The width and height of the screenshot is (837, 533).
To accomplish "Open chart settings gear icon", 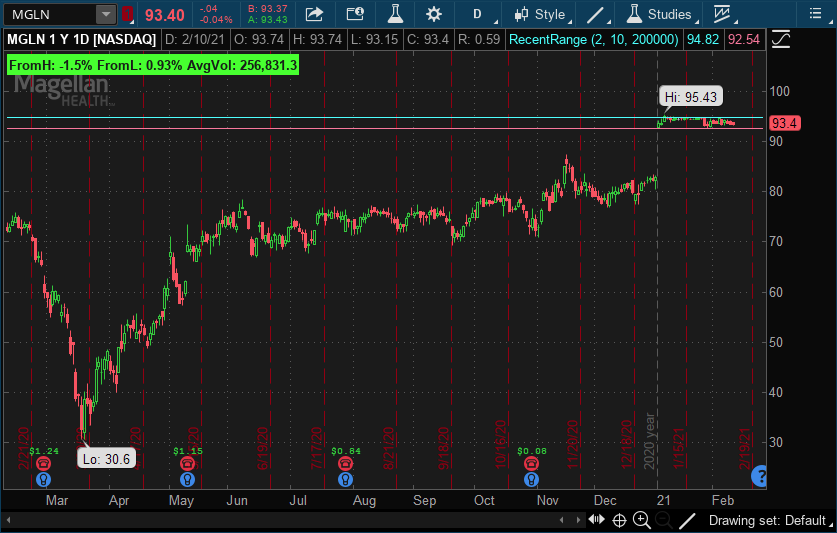I will (434, 14).
